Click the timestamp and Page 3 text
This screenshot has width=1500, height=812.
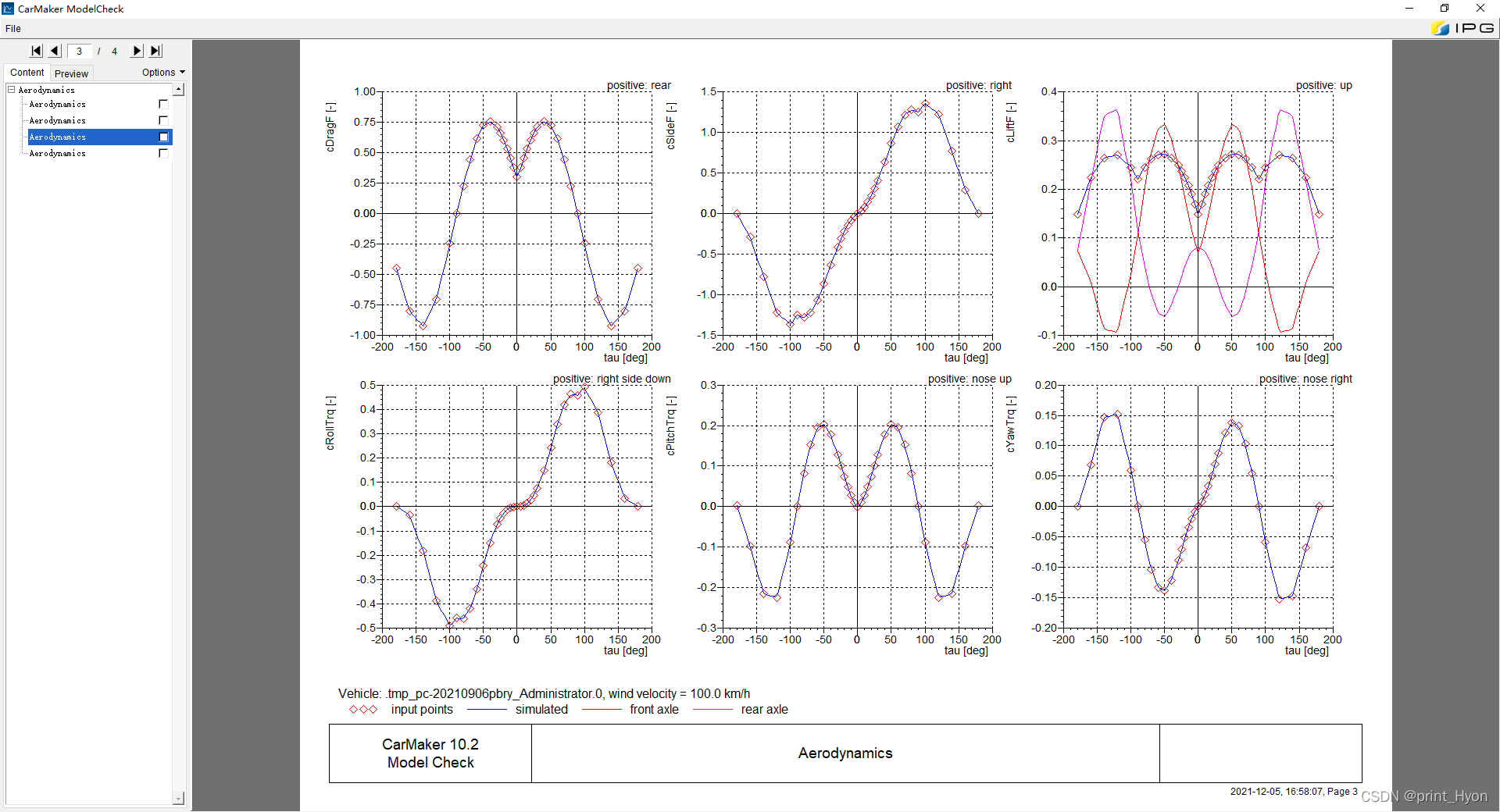1294,791
